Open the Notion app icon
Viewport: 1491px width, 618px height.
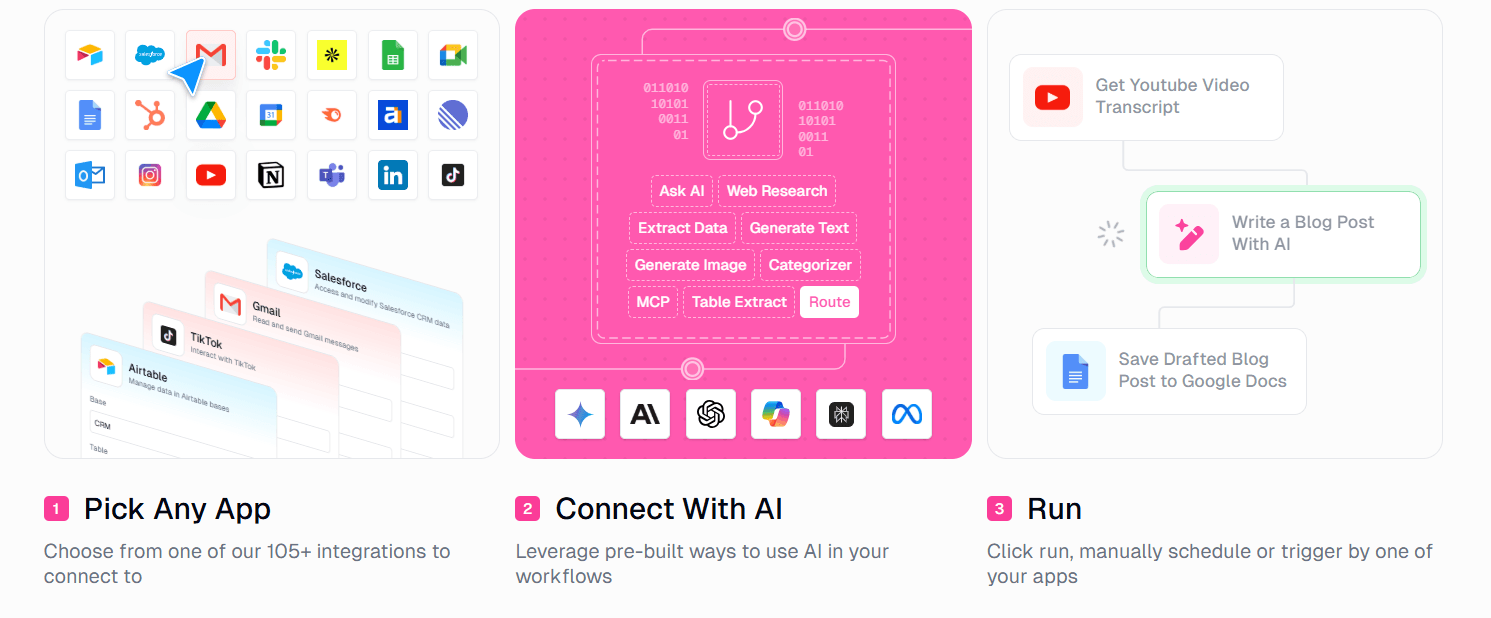(271, 175)
